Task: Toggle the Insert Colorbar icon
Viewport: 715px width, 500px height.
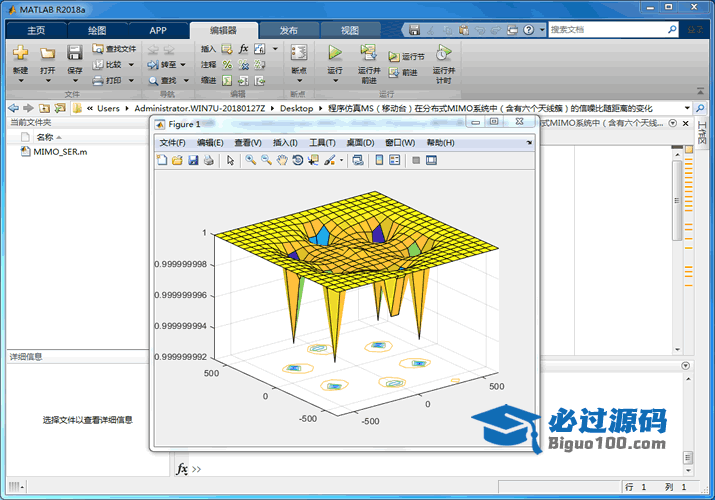Action: pyautogui.click(x=379, y=160)
